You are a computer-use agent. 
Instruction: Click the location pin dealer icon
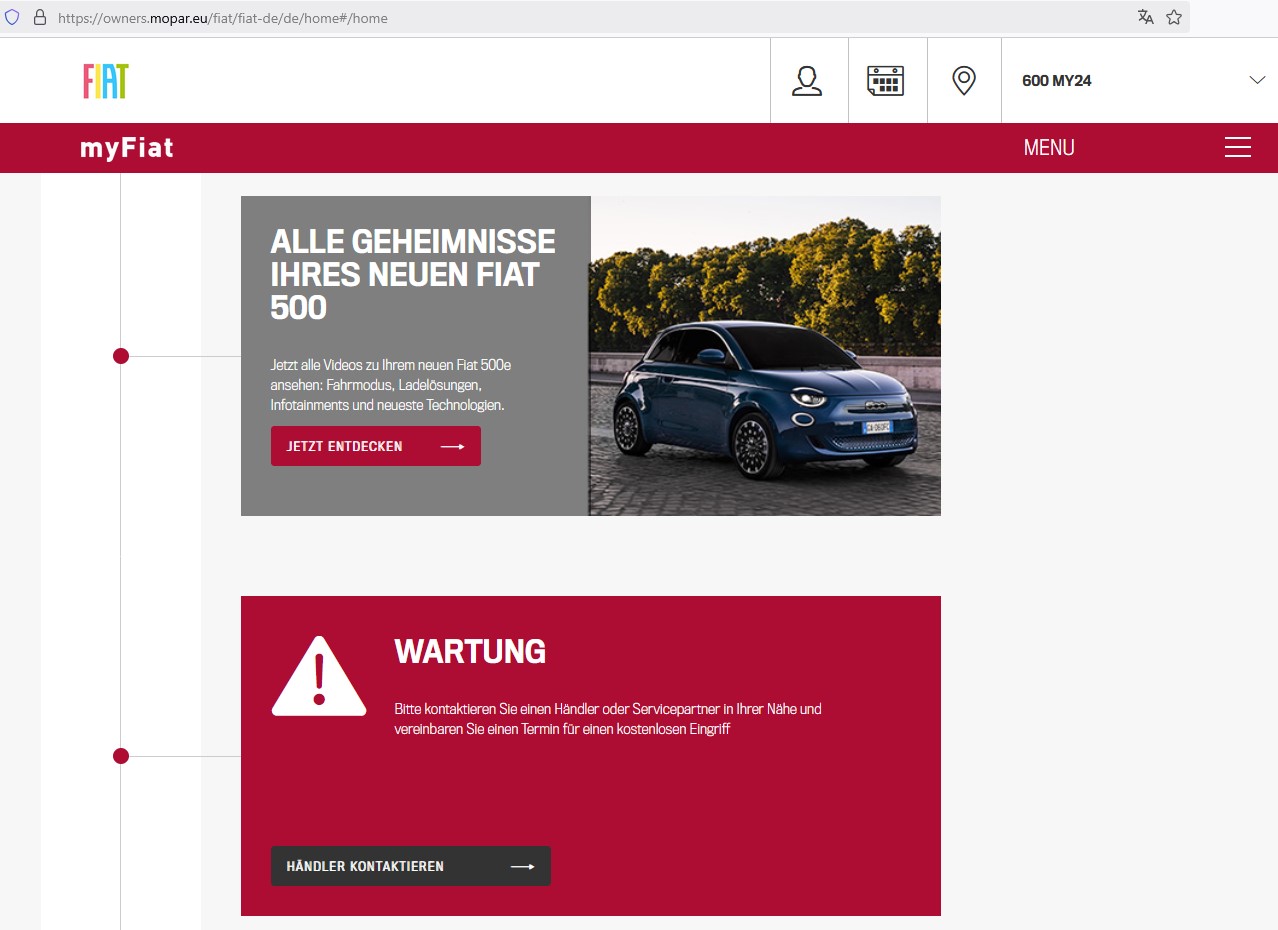[x=963, y=81]
